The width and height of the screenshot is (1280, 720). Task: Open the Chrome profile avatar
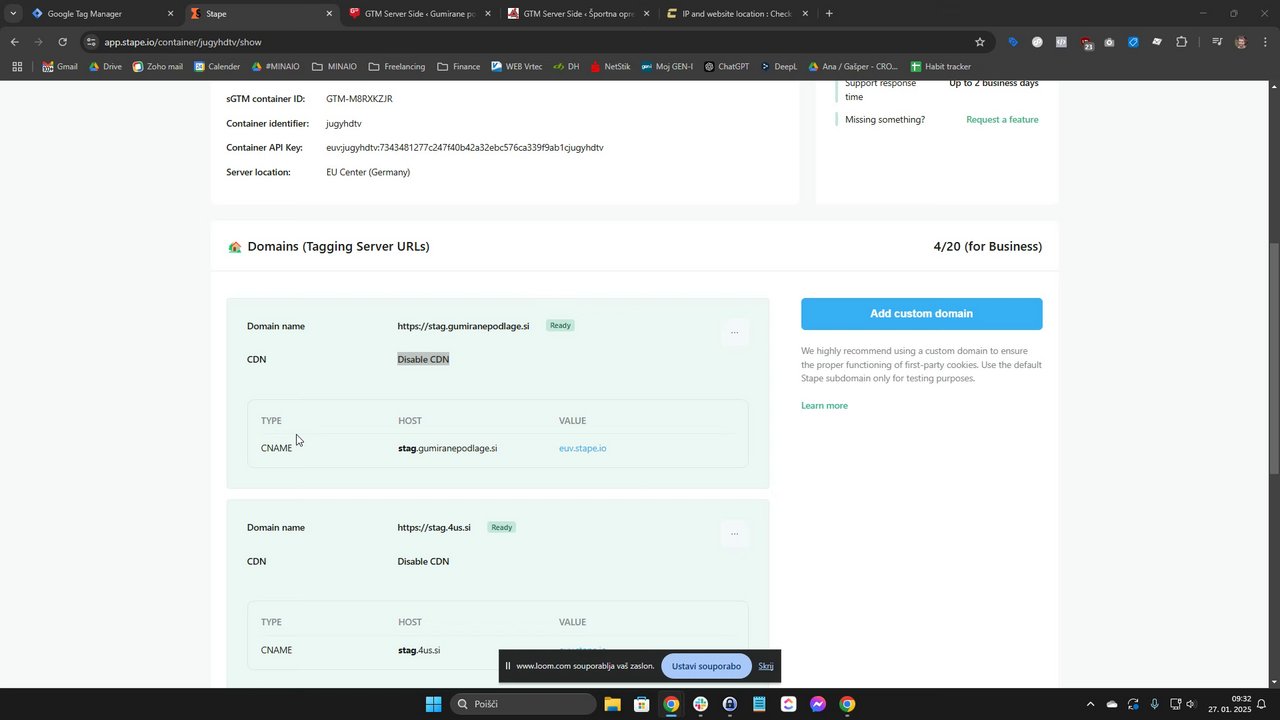click(x=1241, y=42)
